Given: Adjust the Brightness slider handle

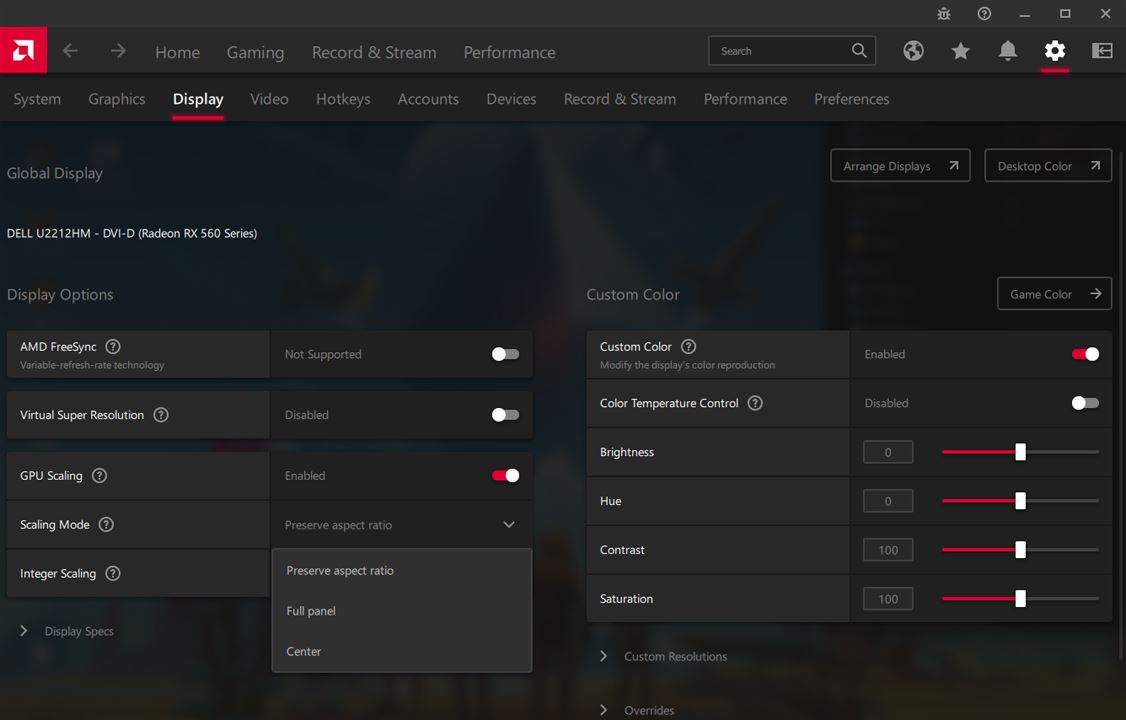Looking at the screenshot, I should [x=1020, y=452].
